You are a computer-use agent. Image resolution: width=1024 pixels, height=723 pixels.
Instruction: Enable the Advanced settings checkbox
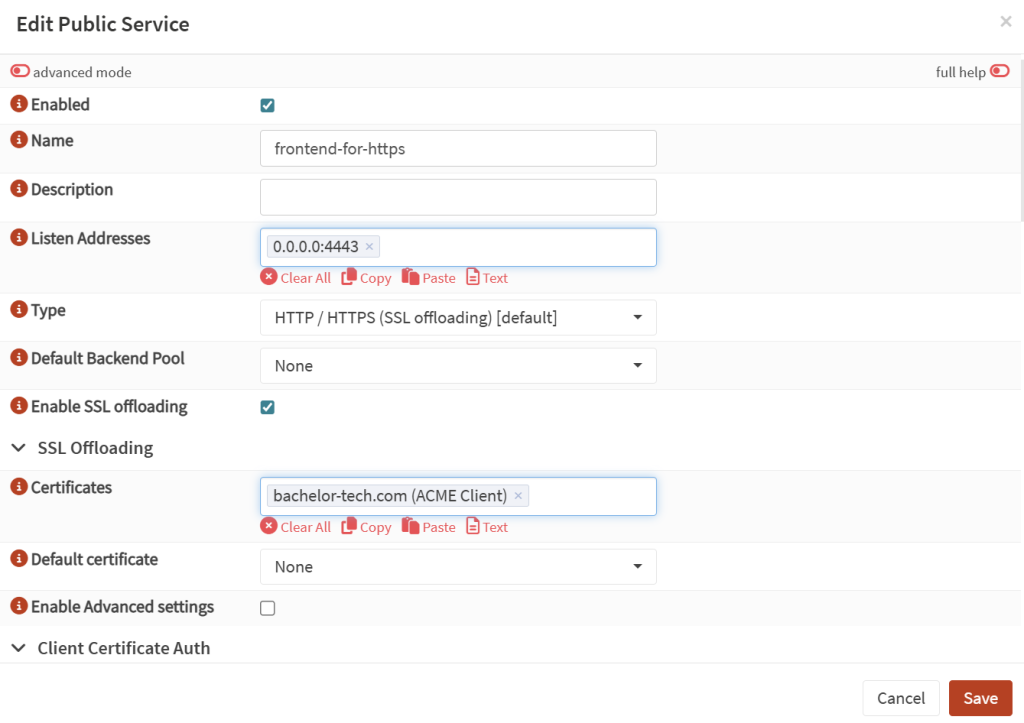click(267, 607)
